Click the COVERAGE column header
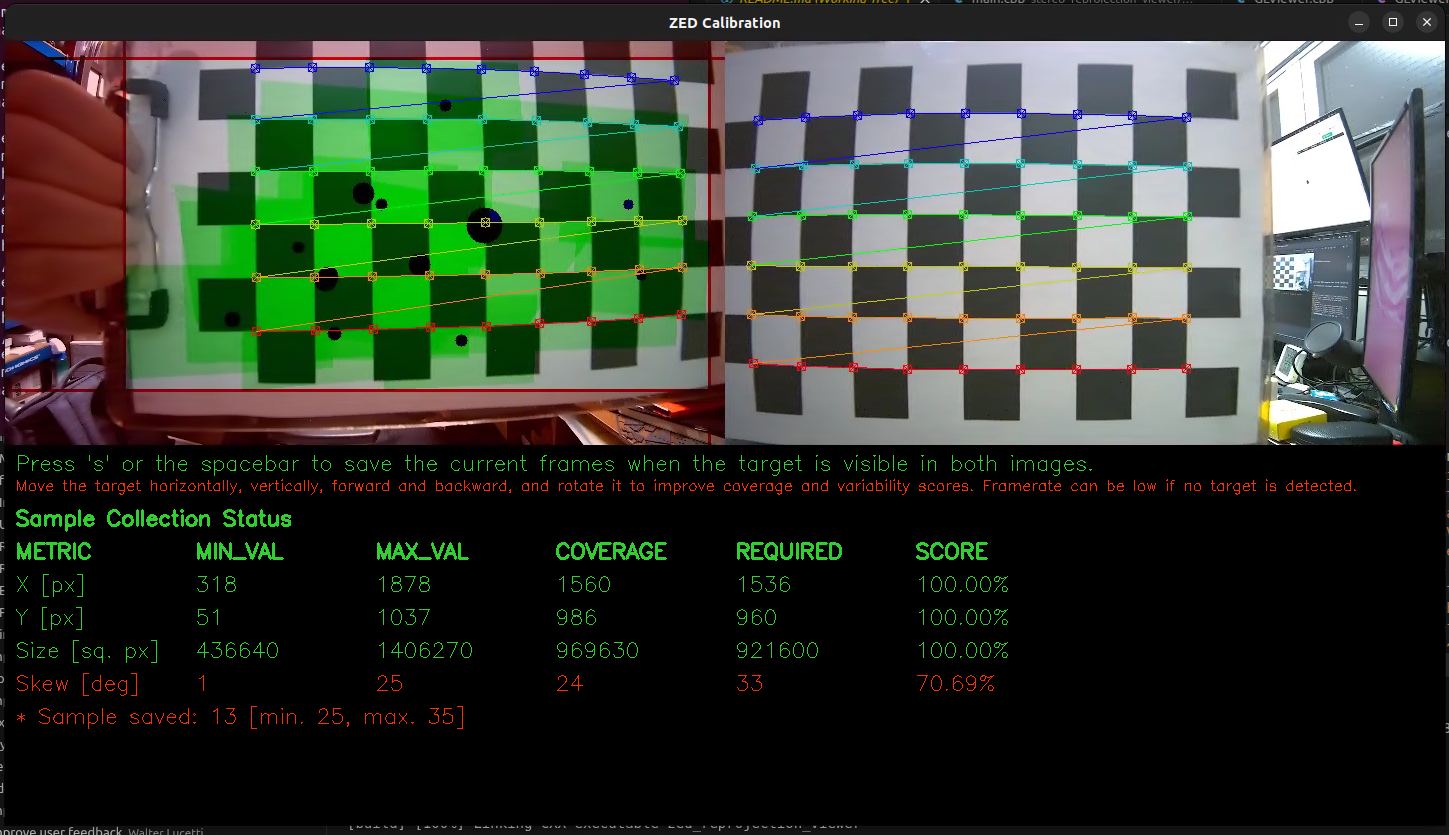The image size is (1449, 835). pyautogui.click(x=611, y=552)
